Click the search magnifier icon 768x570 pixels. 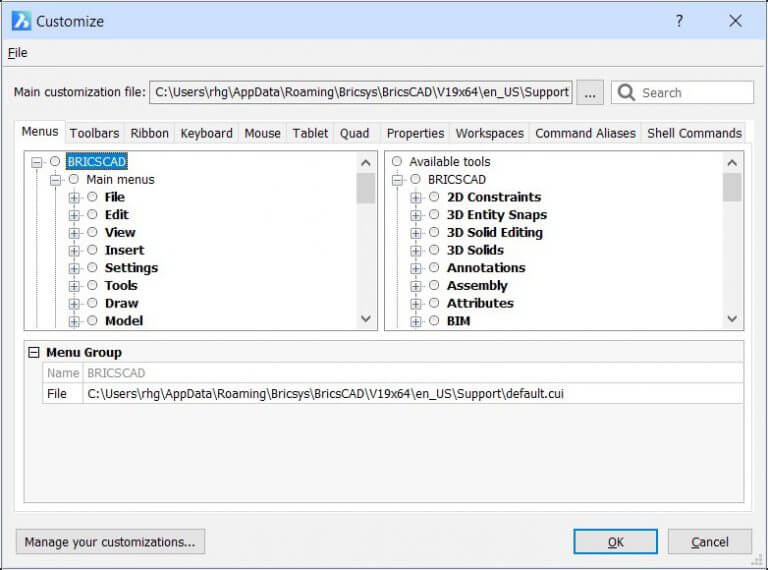[x=626, y=92]
